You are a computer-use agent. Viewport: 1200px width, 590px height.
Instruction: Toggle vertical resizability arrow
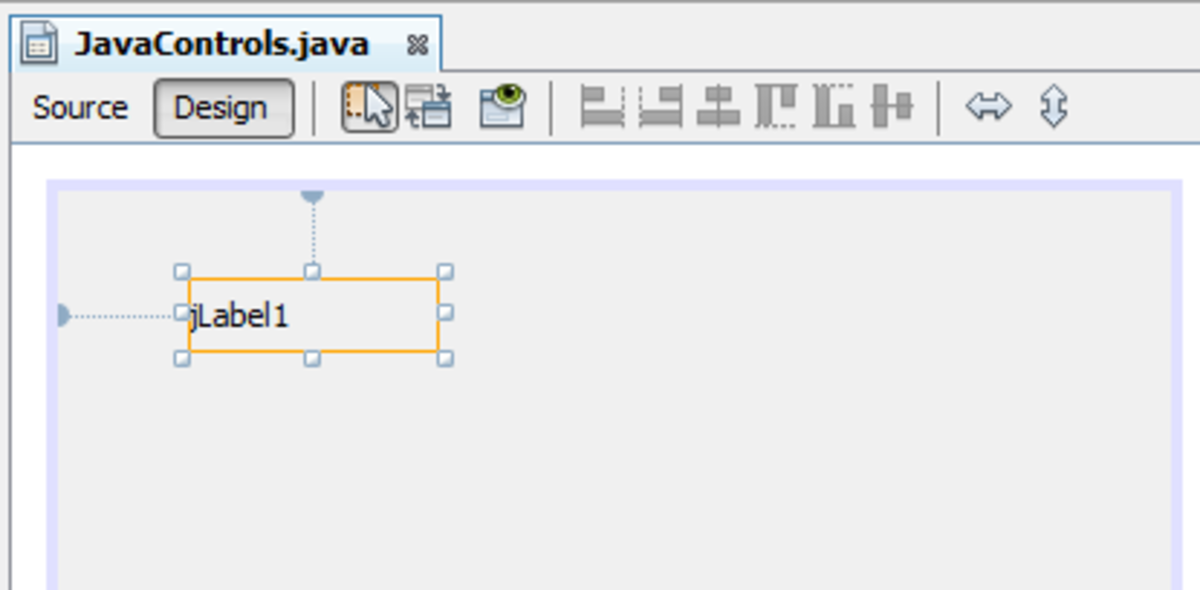[1054, 107]
